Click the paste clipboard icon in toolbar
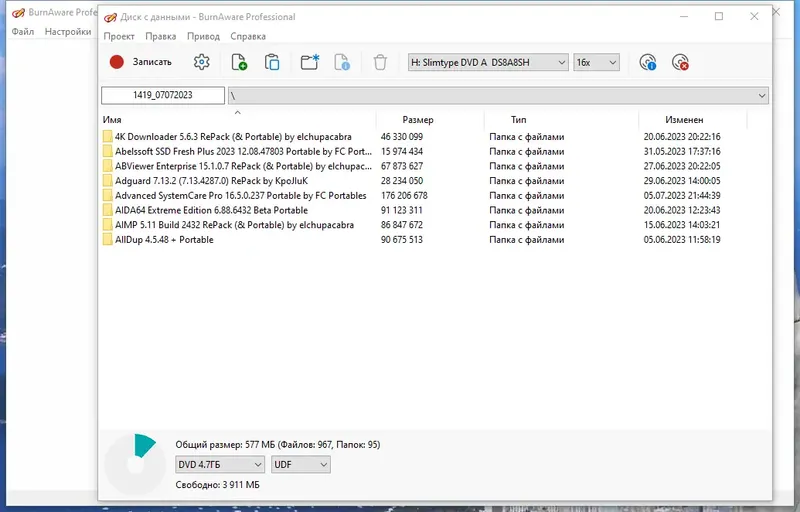Screen dimensions: 800x512 (x=272, y=62)
